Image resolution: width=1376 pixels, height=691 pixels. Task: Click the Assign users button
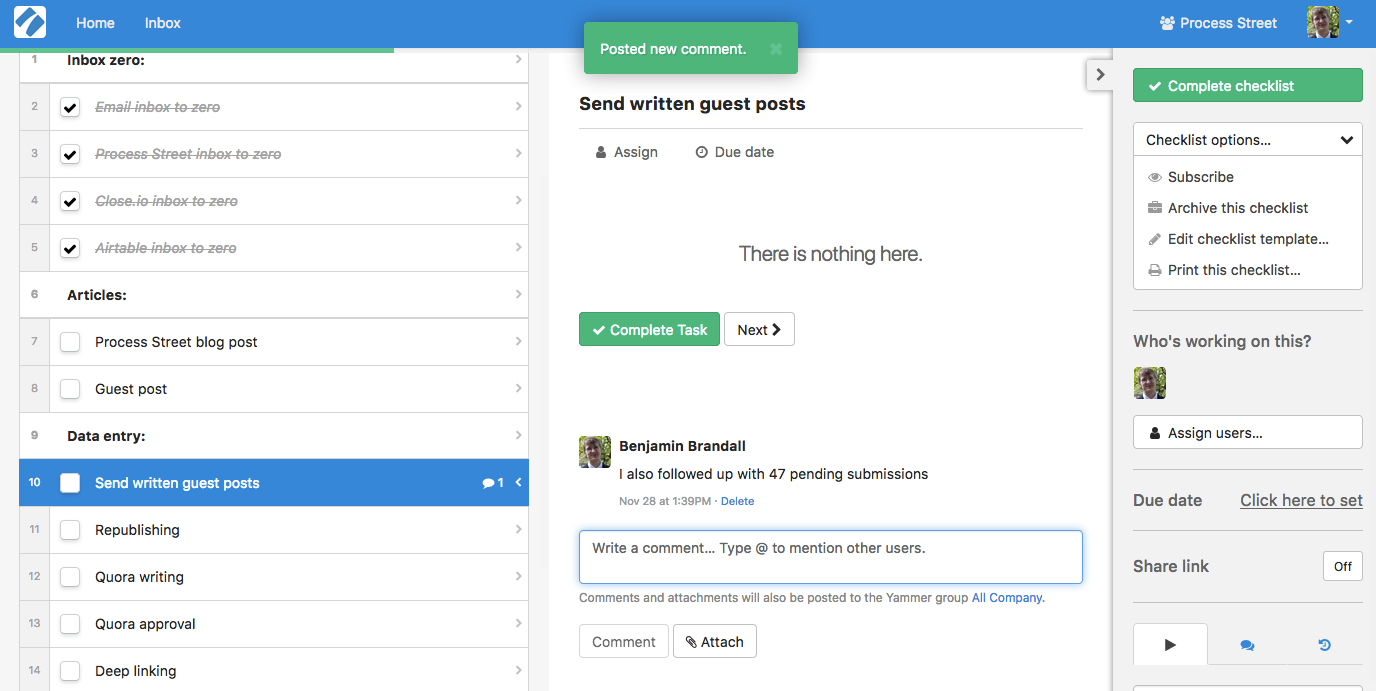pos(1248,433)
